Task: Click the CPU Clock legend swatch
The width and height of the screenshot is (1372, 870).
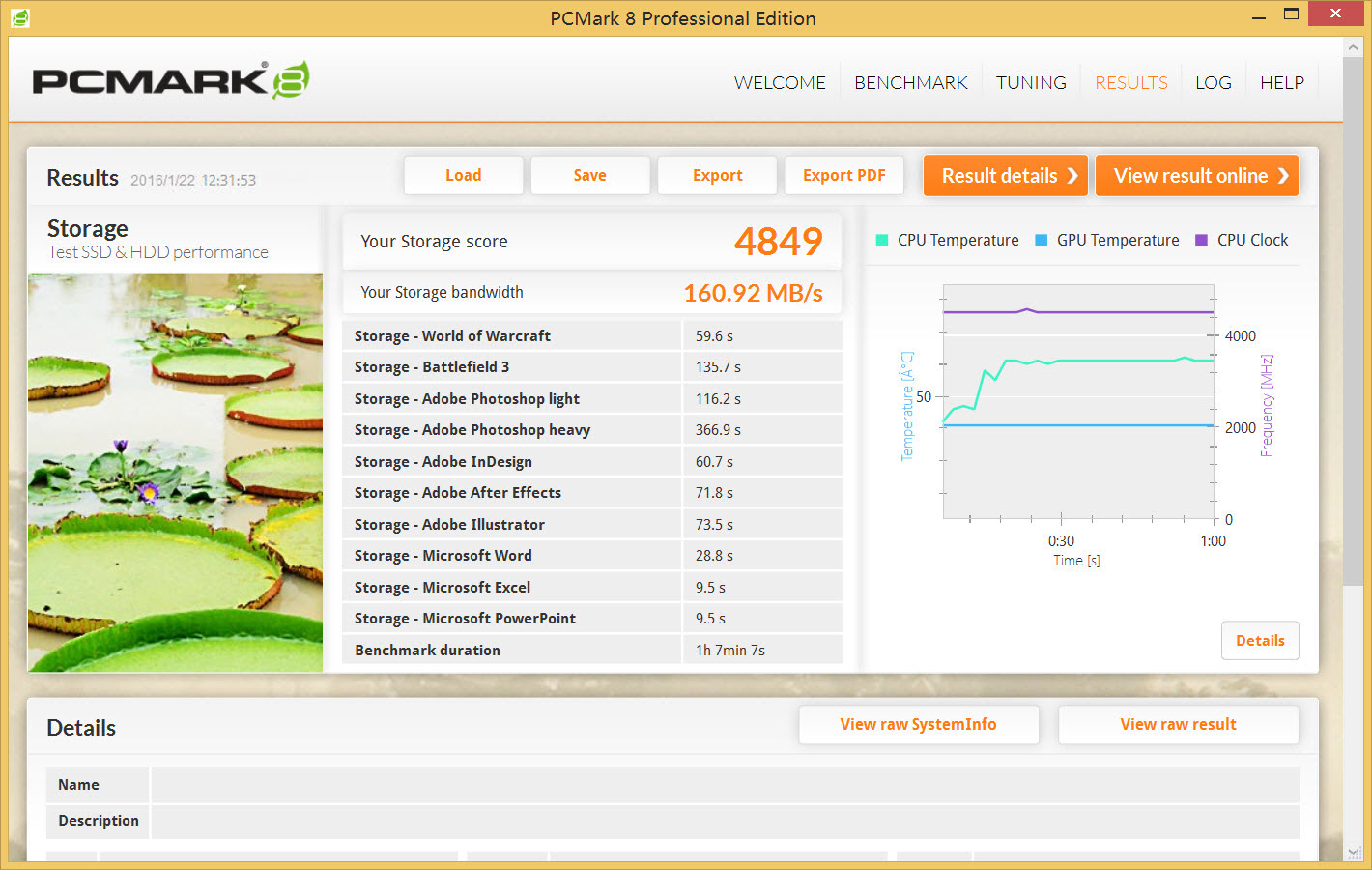Action: tap(1201, 241)
